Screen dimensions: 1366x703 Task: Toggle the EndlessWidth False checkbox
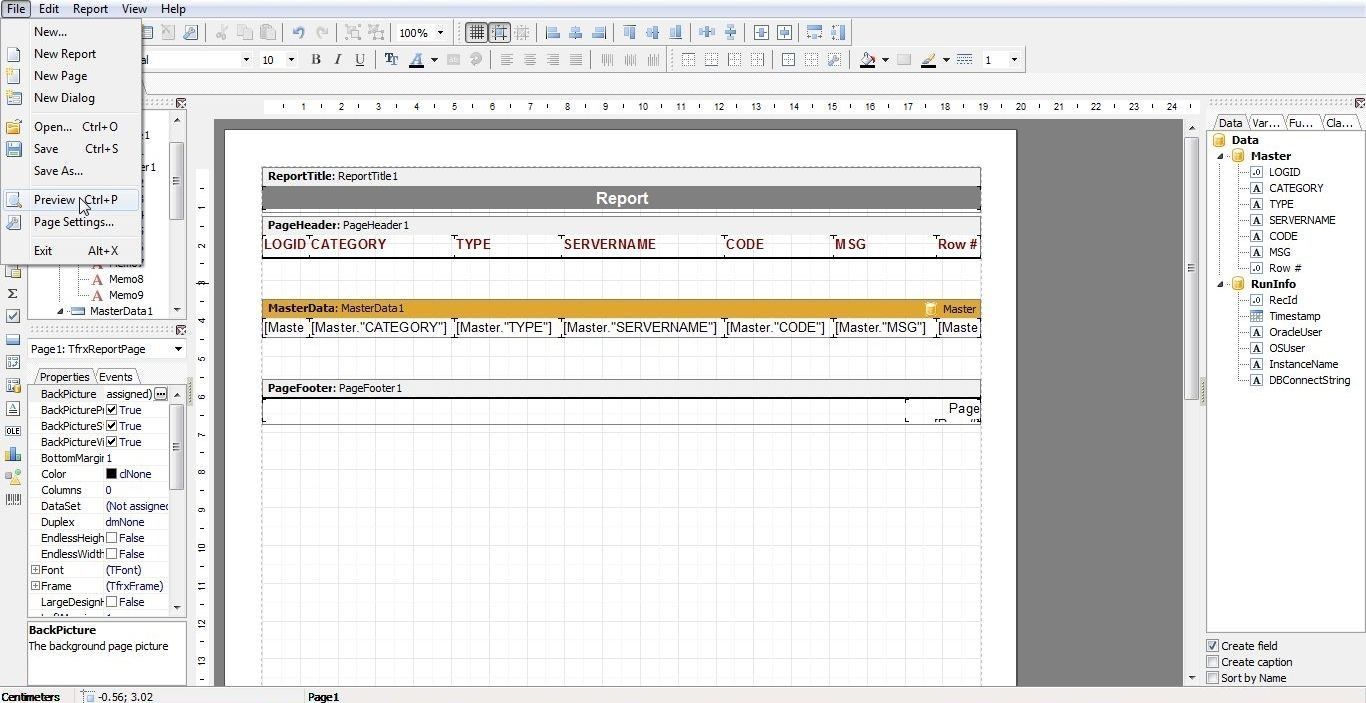tap(112, 554)
